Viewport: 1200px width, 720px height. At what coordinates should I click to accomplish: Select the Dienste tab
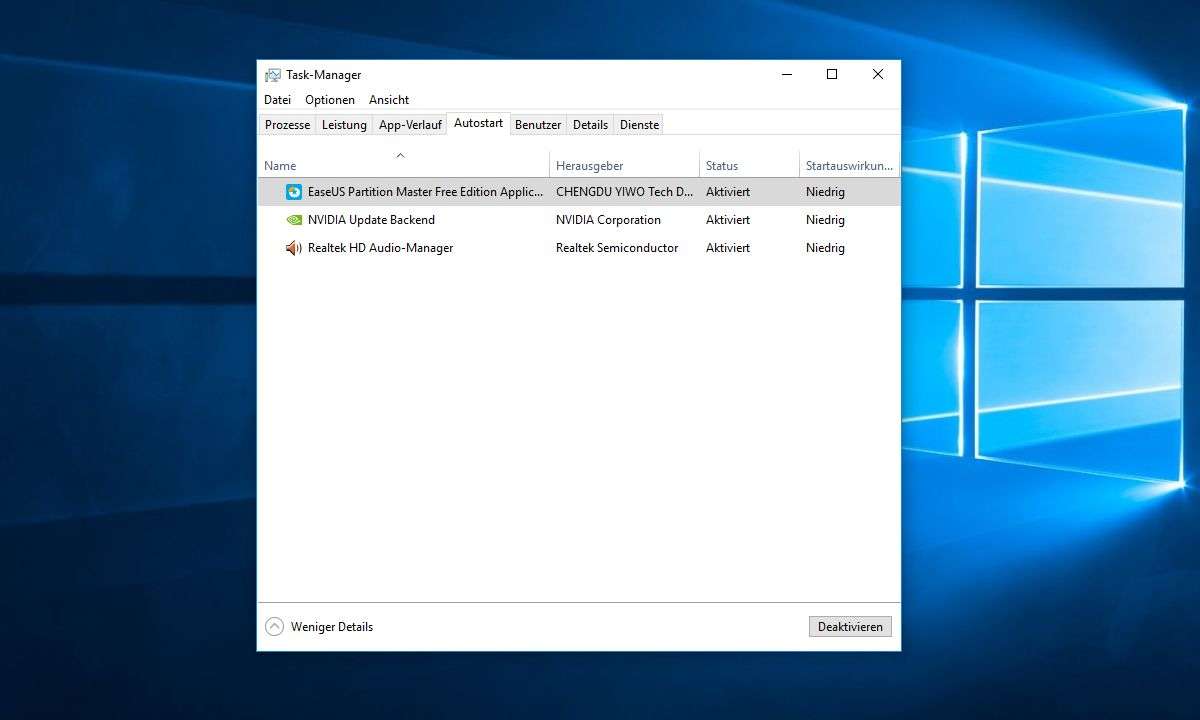tap(639, 125)
